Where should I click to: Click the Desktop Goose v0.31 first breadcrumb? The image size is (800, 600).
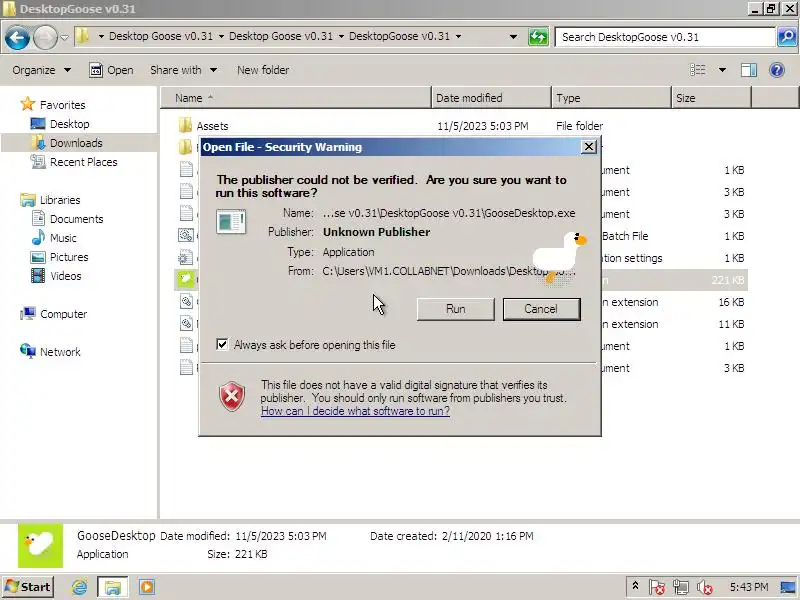pos(161,36)
